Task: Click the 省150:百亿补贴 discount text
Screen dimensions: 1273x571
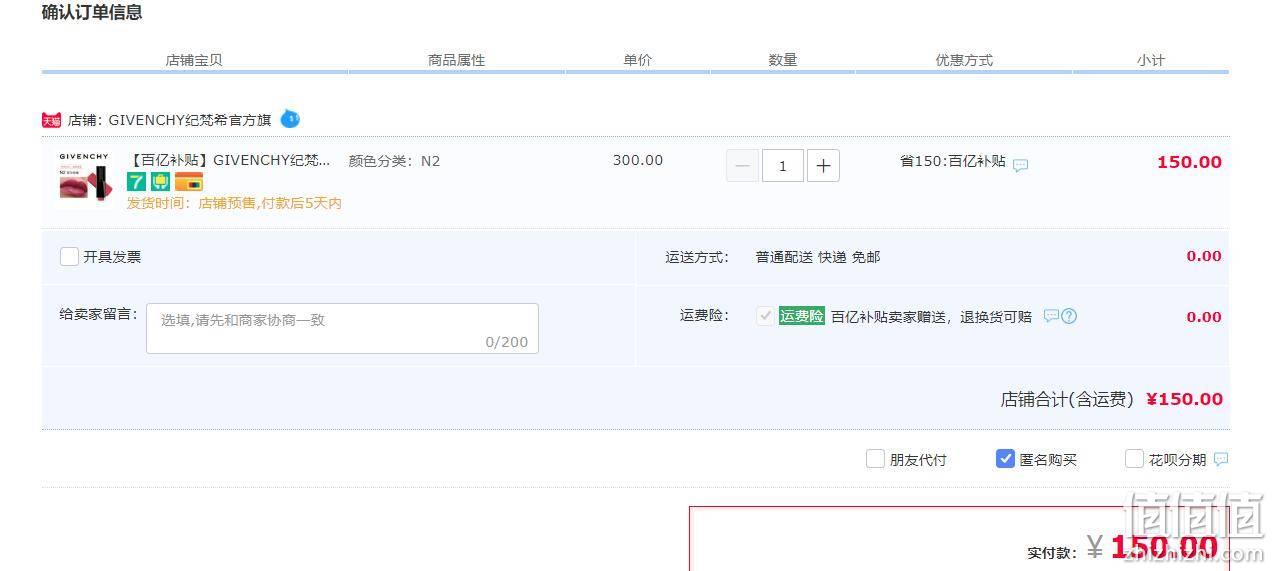Action: (953, 160)
